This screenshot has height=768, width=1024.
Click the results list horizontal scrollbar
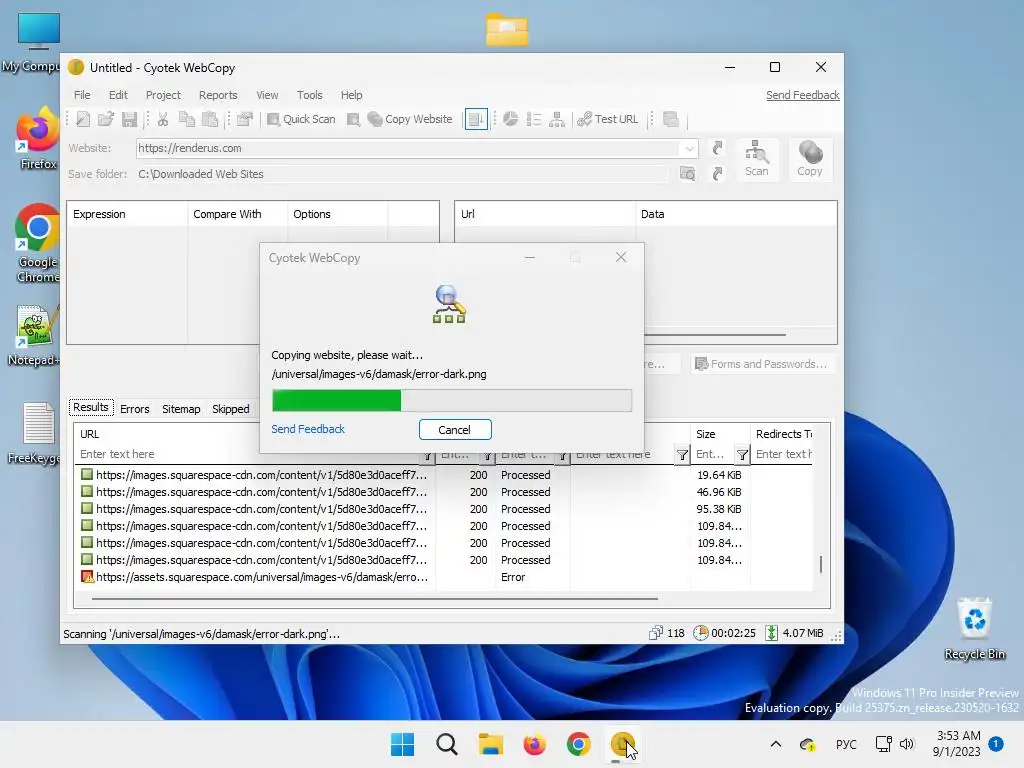(x=375, y=598)
